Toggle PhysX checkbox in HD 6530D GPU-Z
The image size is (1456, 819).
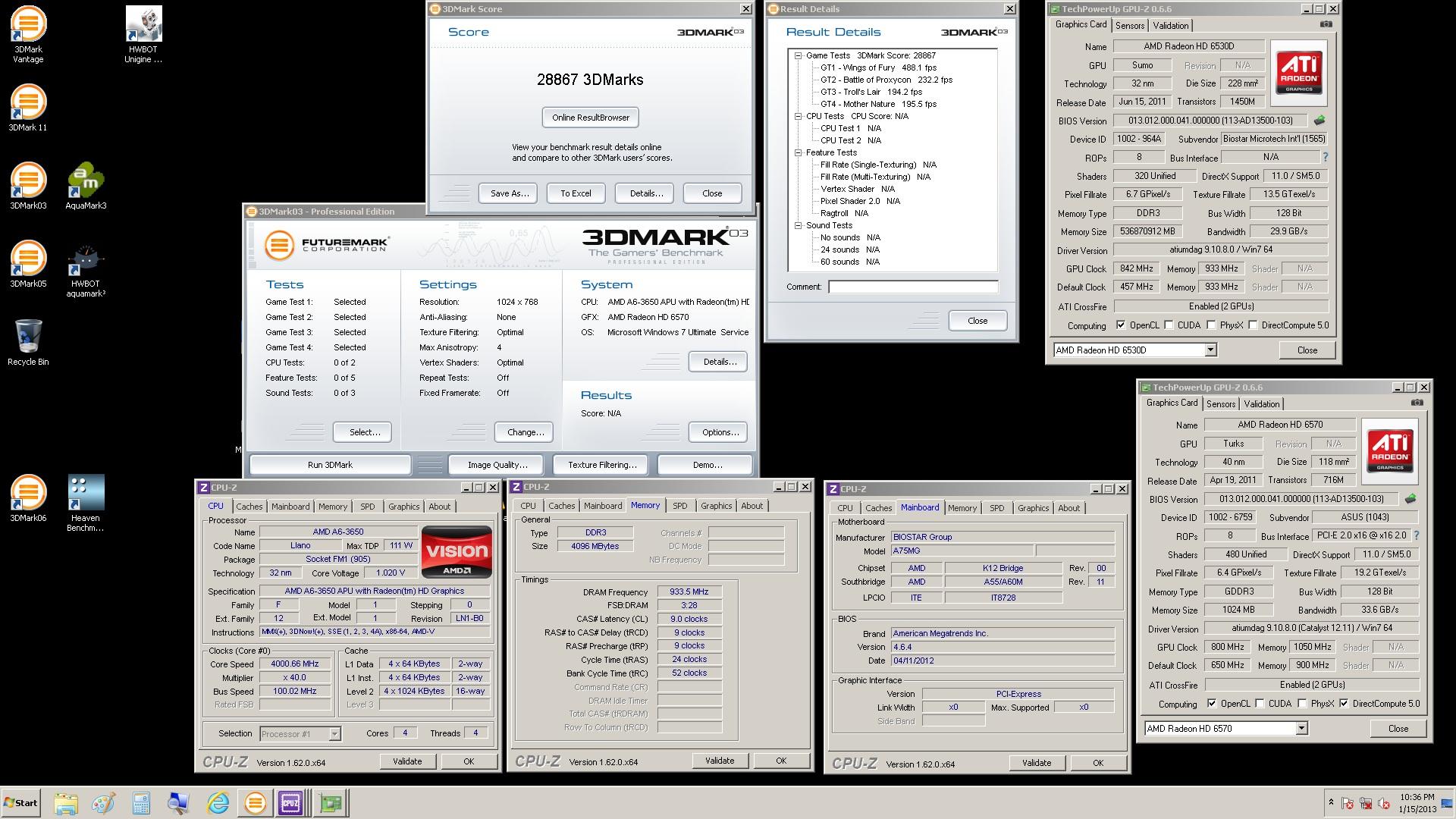click(1211, 325)
